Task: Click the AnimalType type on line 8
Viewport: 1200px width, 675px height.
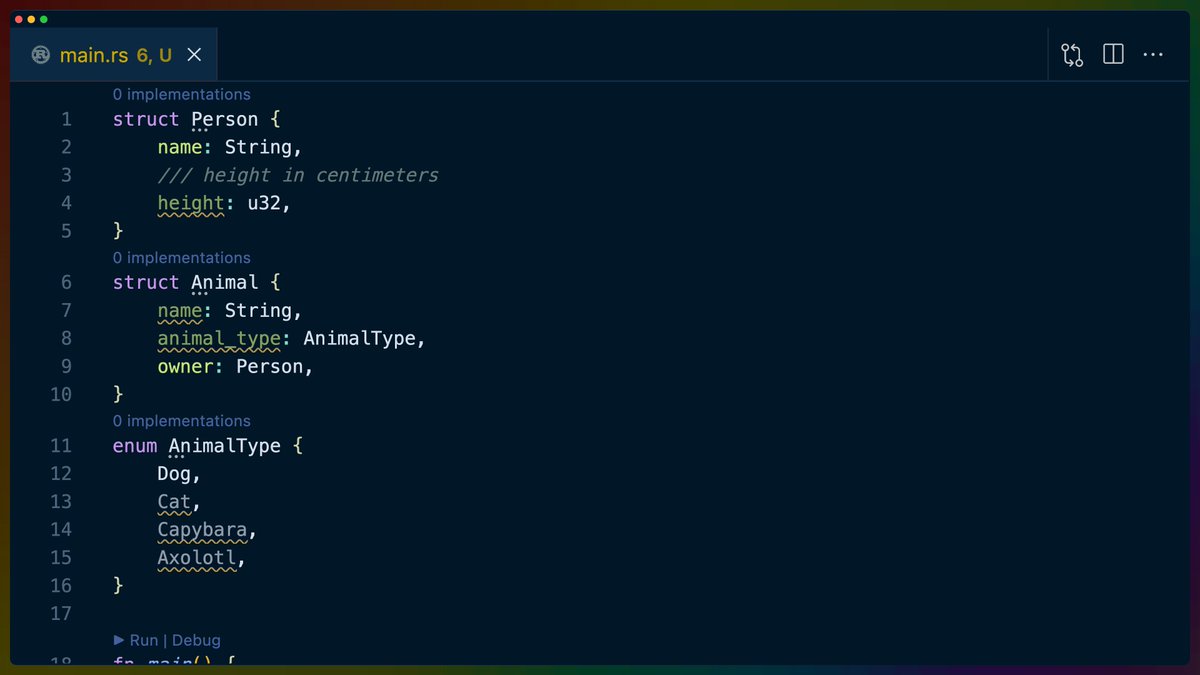Action: click(360, 339)
